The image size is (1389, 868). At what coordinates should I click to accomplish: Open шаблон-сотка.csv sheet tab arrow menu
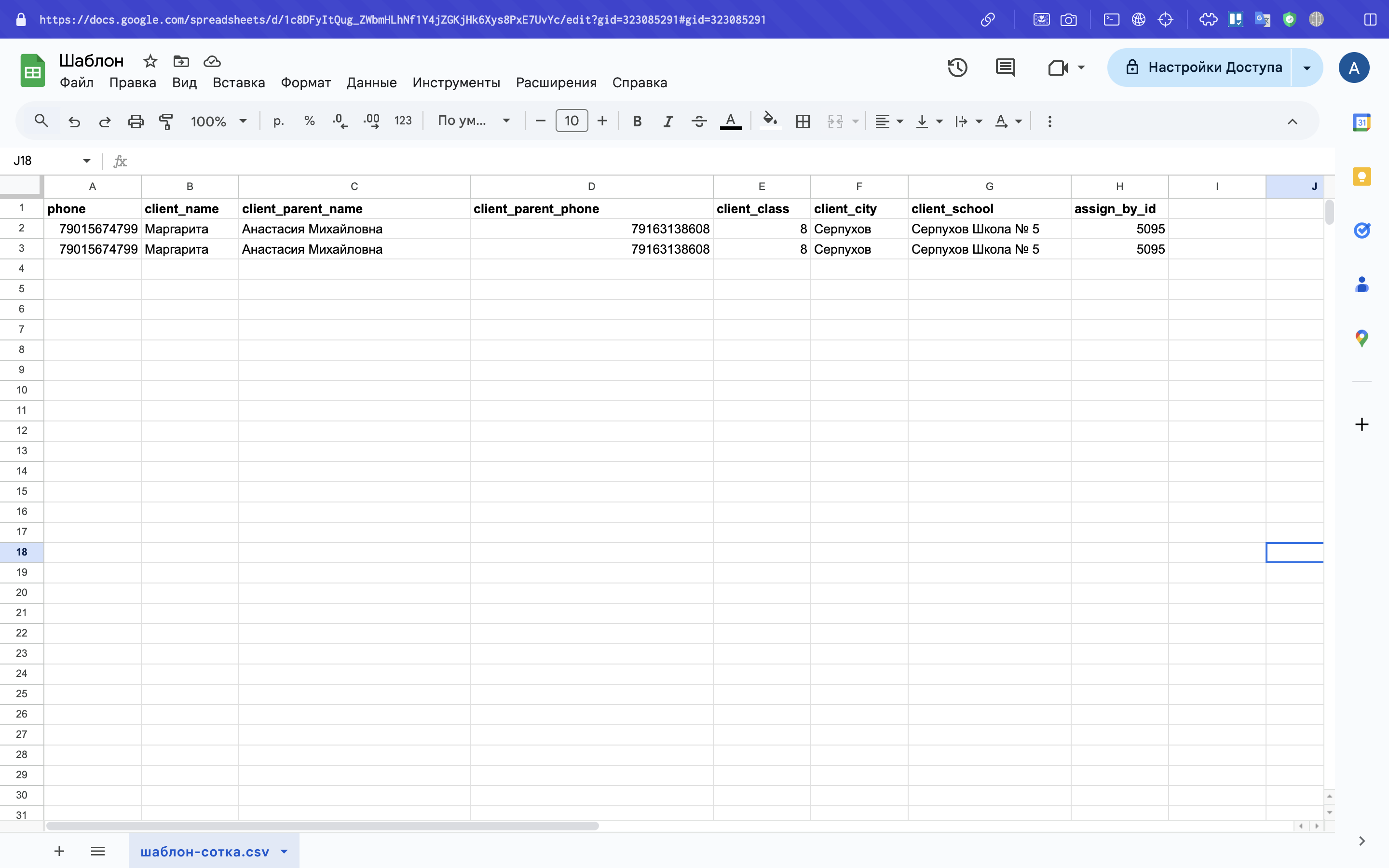pos(284,851)
